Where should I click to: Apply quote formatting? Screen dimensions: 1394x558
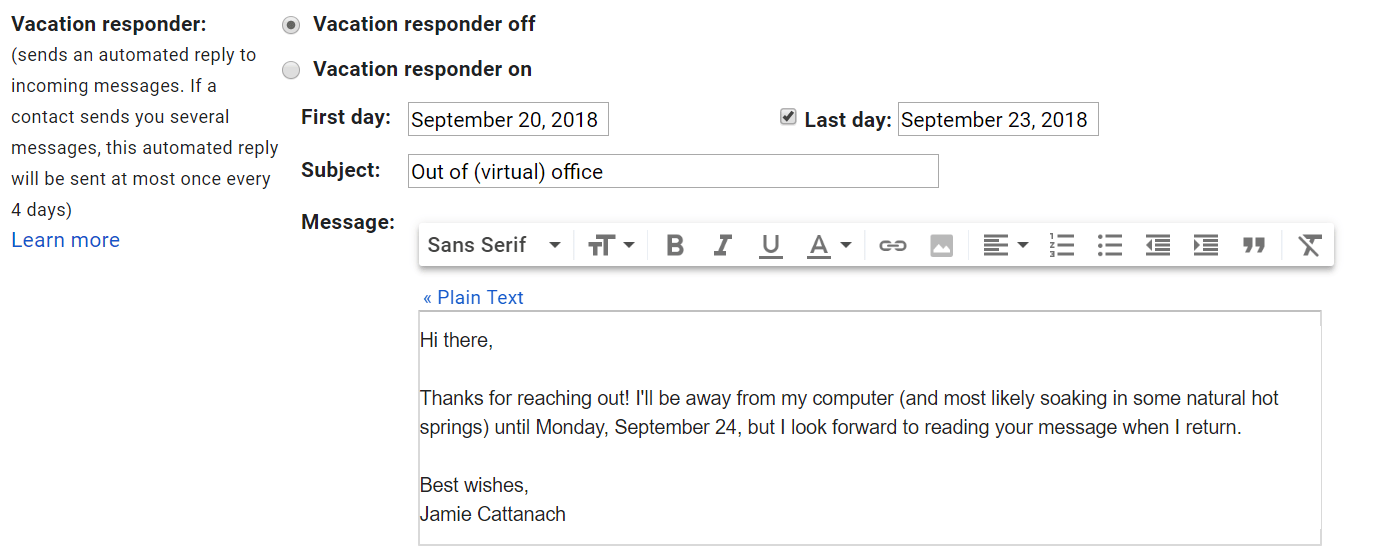pyautogui.click(x=1254, y=245)
